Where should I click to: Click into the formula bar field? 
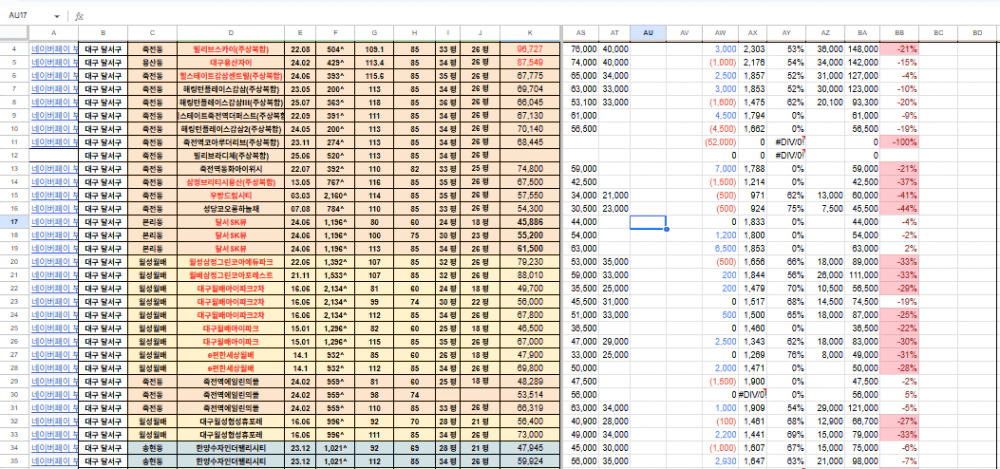pyautogui.click(x=500, y=17)
